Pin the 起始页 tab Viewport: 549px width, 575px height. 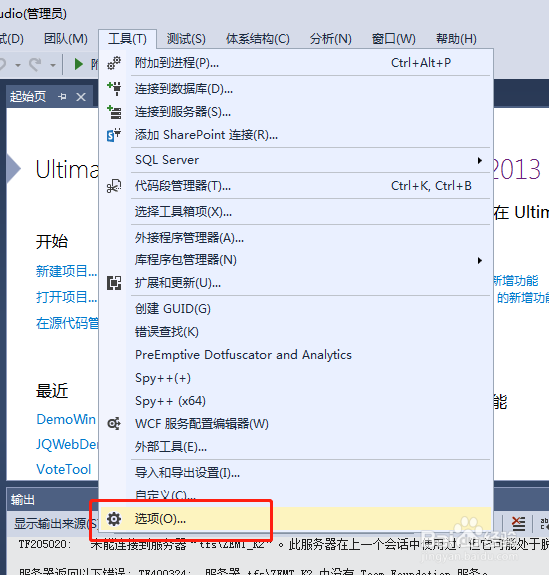click(62, 97)
